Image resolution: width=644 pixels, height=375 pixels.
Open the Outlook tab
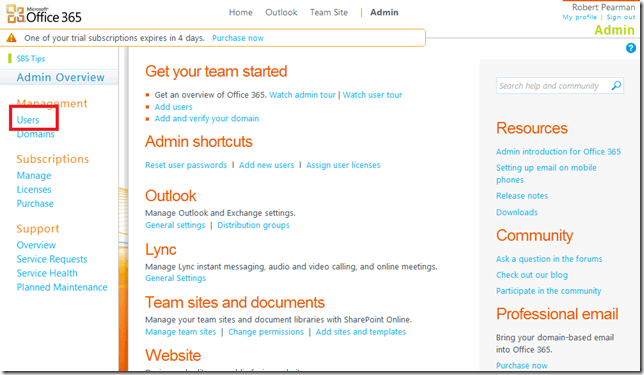(281, 12)
